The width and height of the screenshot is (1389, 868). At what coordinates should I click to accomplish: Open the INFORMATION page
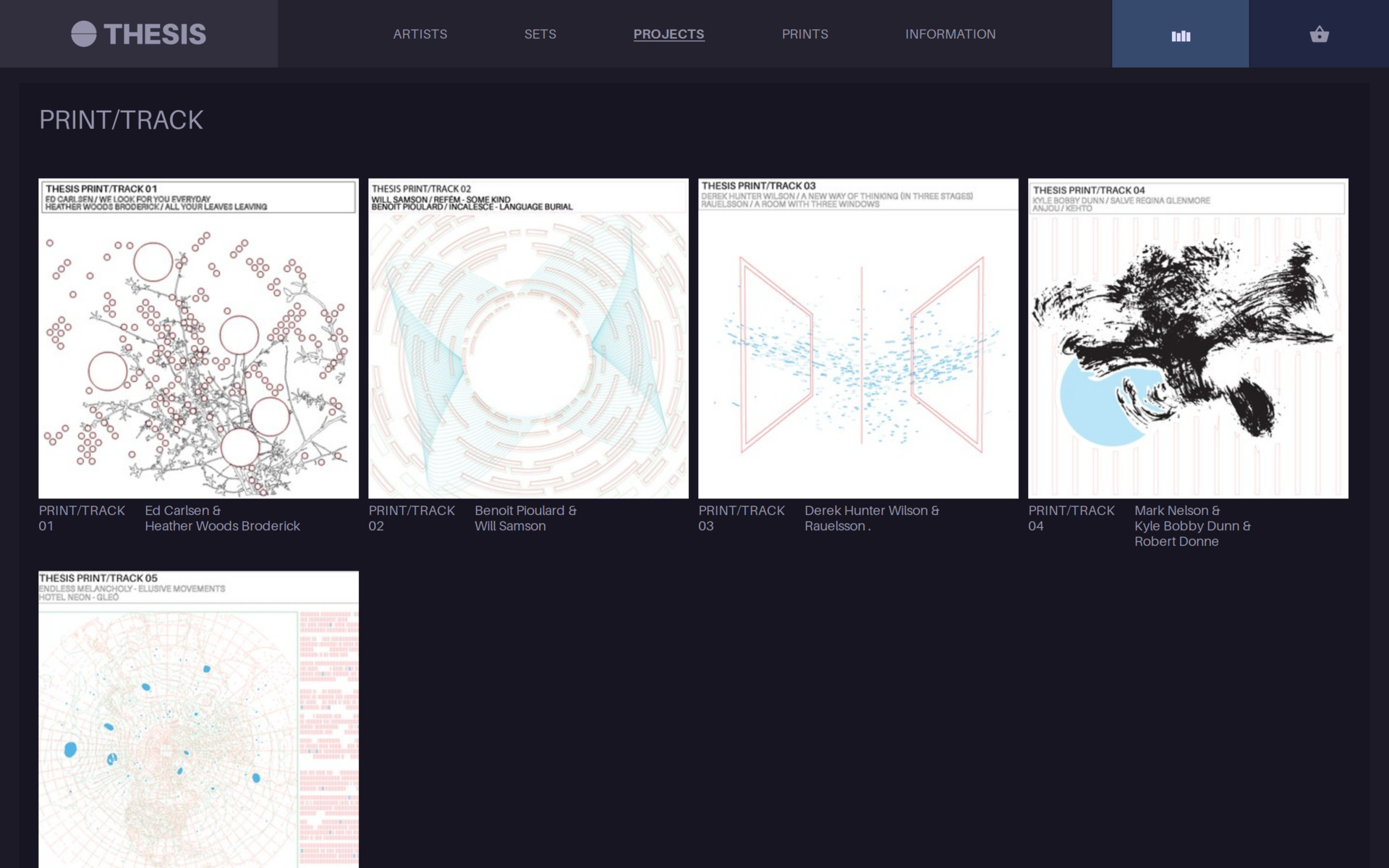tap(950, 34)
